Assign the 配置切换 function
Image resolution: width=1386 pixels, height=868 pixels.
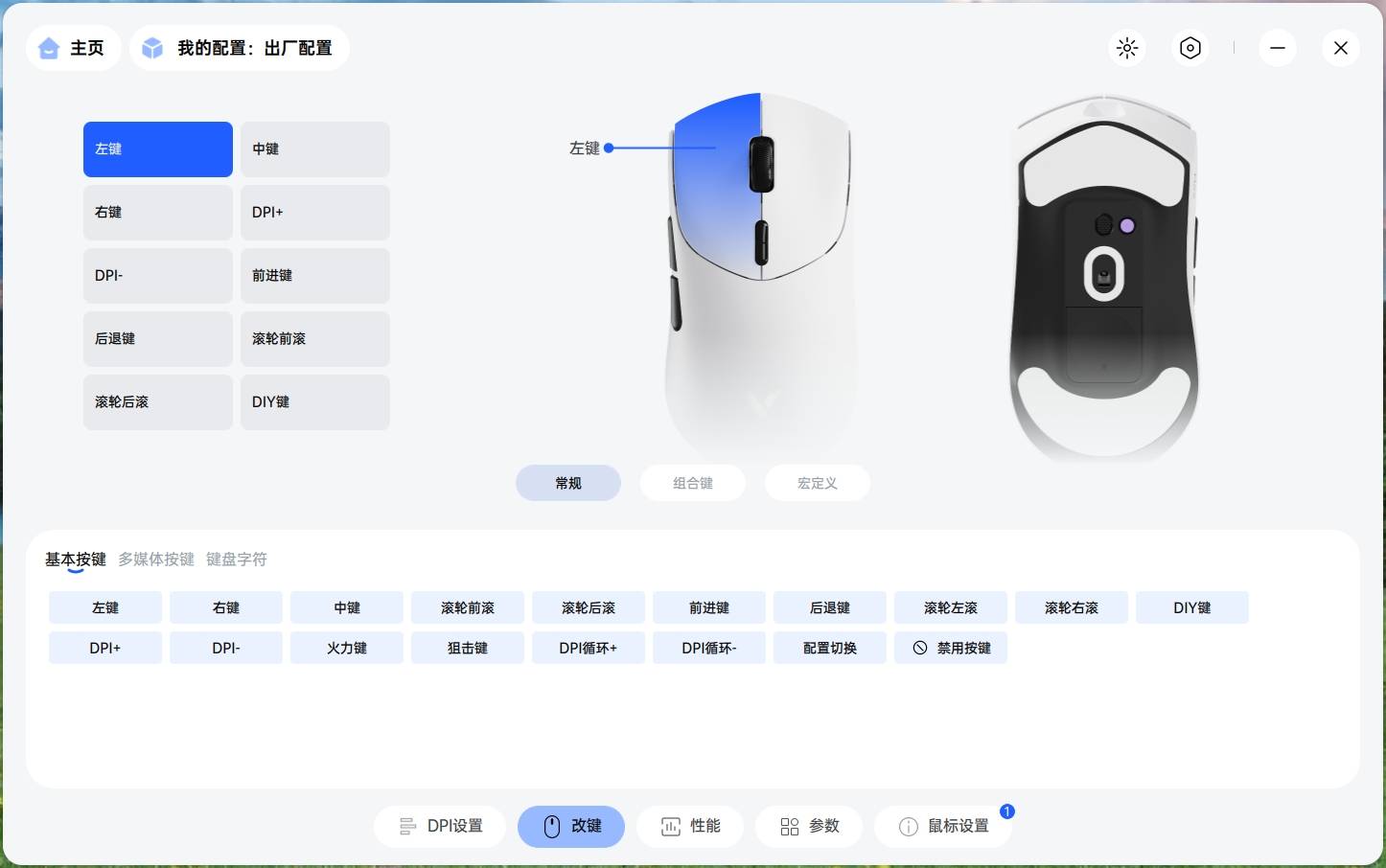pyautogui.click(x=830, y=648)
